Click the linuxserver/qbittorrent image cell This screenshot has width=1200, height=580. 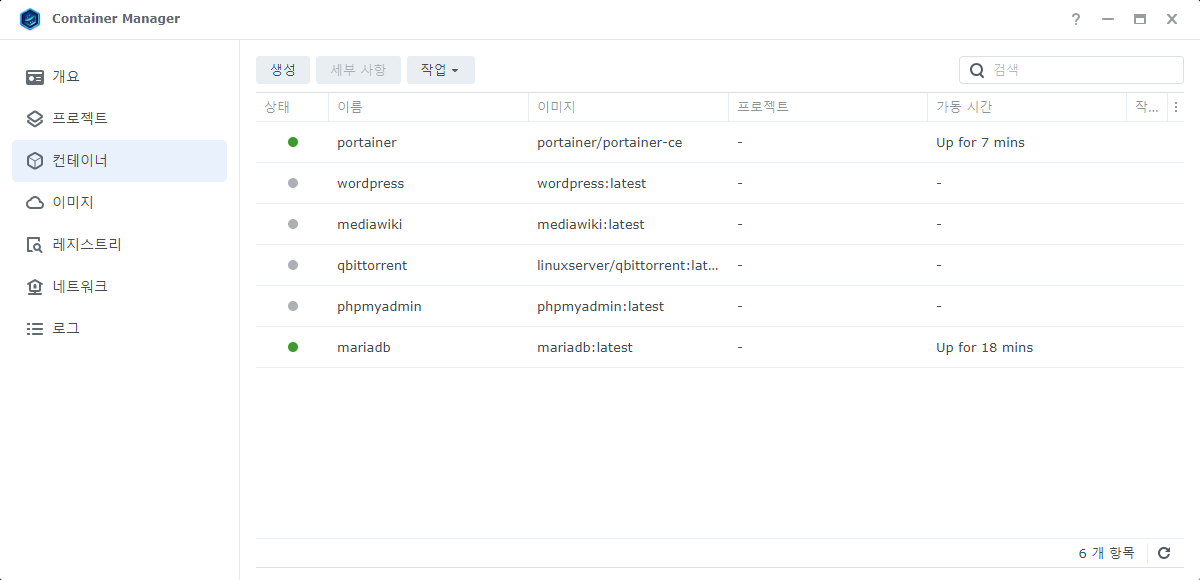[x=628, y=265]
